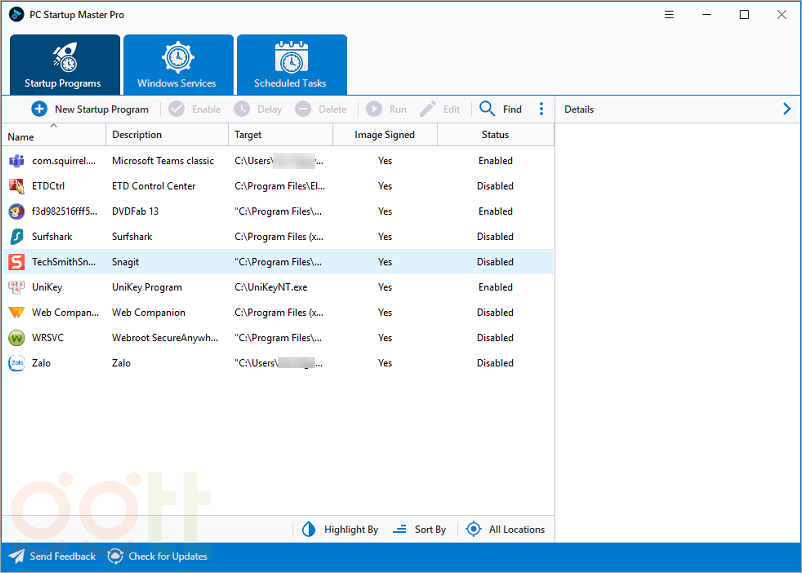Screen dimensions: 802x573
Task: Click the DVDFab 13 entry icon
Action: 16,212
